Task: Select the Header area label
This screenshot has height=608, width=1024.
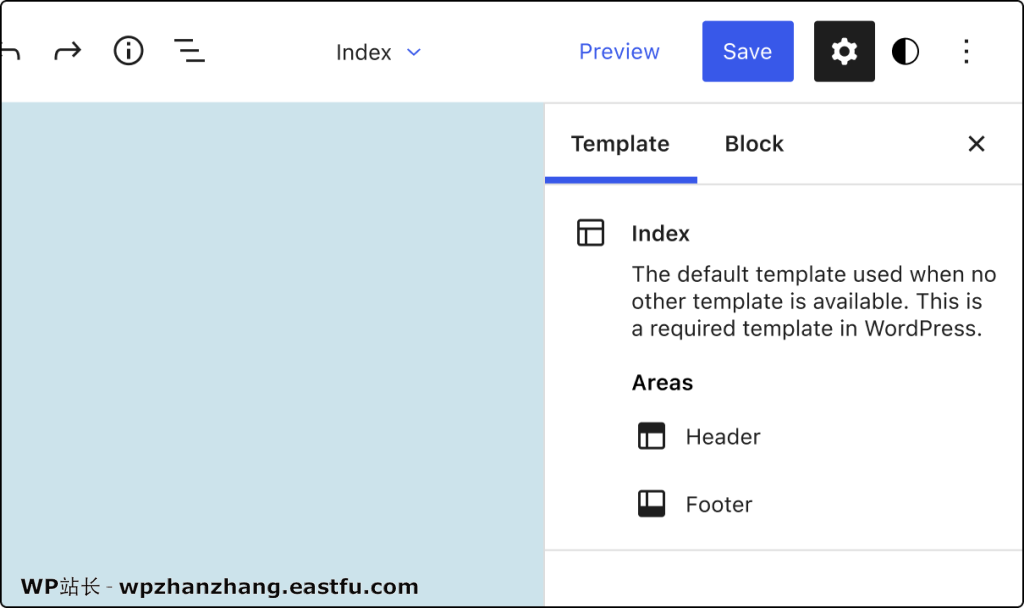Action: [723, 437]
